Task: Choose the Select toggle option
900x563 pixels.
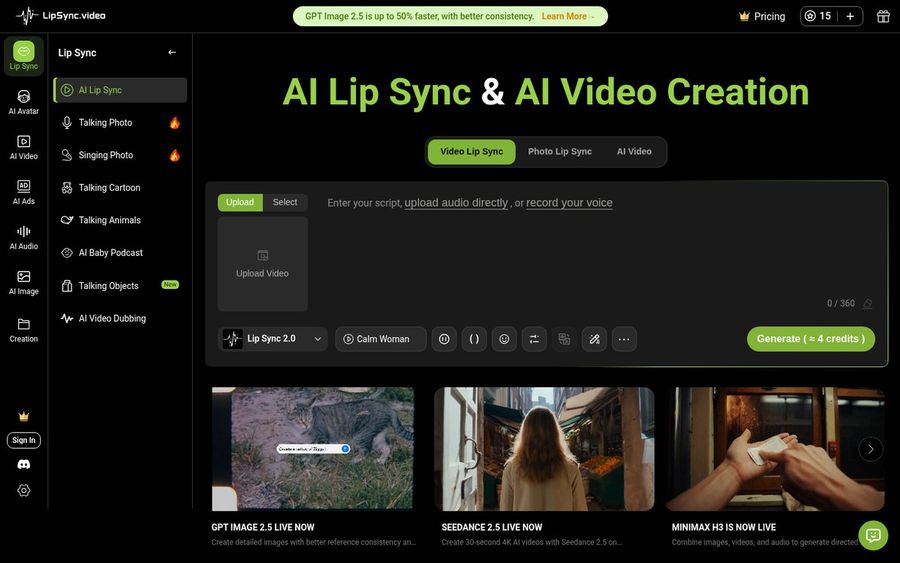Action: 285,202
